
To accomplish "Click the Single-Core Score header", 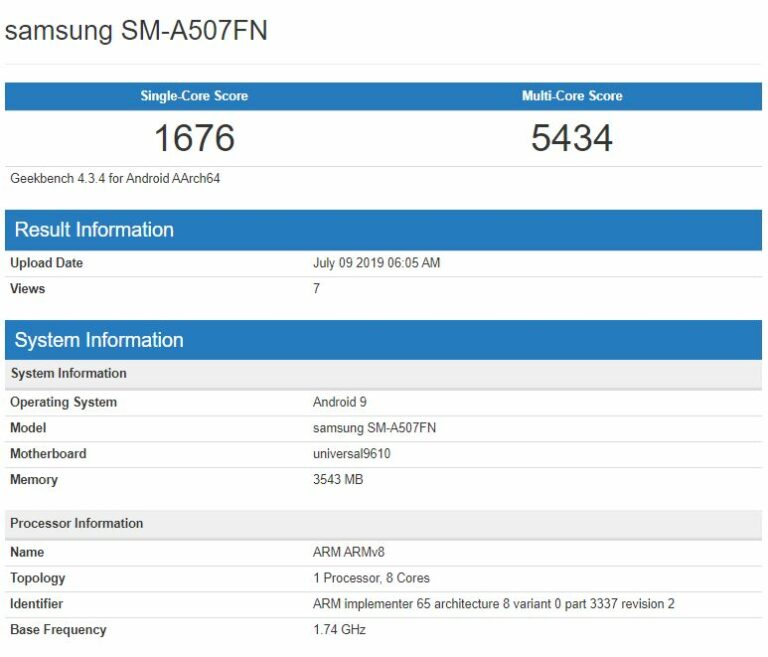I will point(194,96).
